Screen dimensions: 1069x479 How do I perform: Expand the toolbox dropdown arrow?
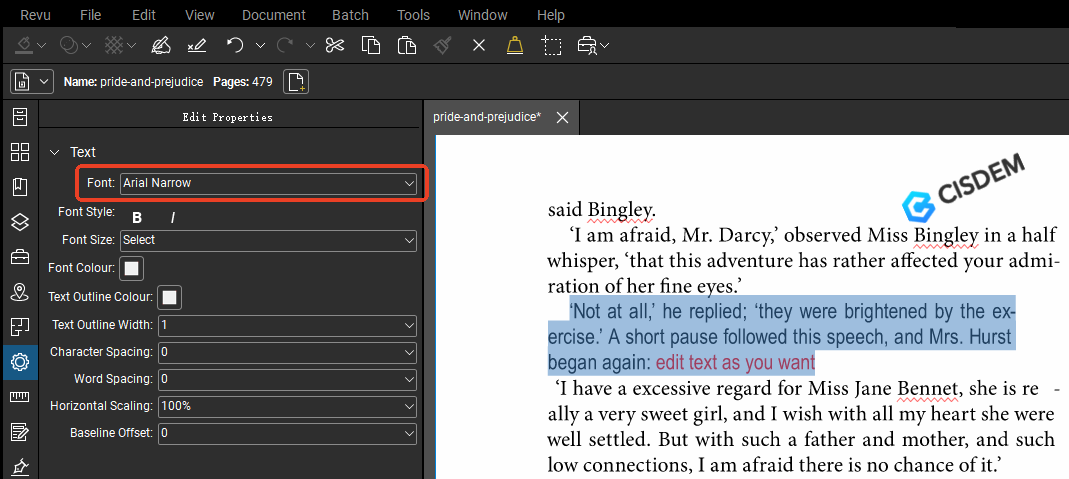pos(605,46)
